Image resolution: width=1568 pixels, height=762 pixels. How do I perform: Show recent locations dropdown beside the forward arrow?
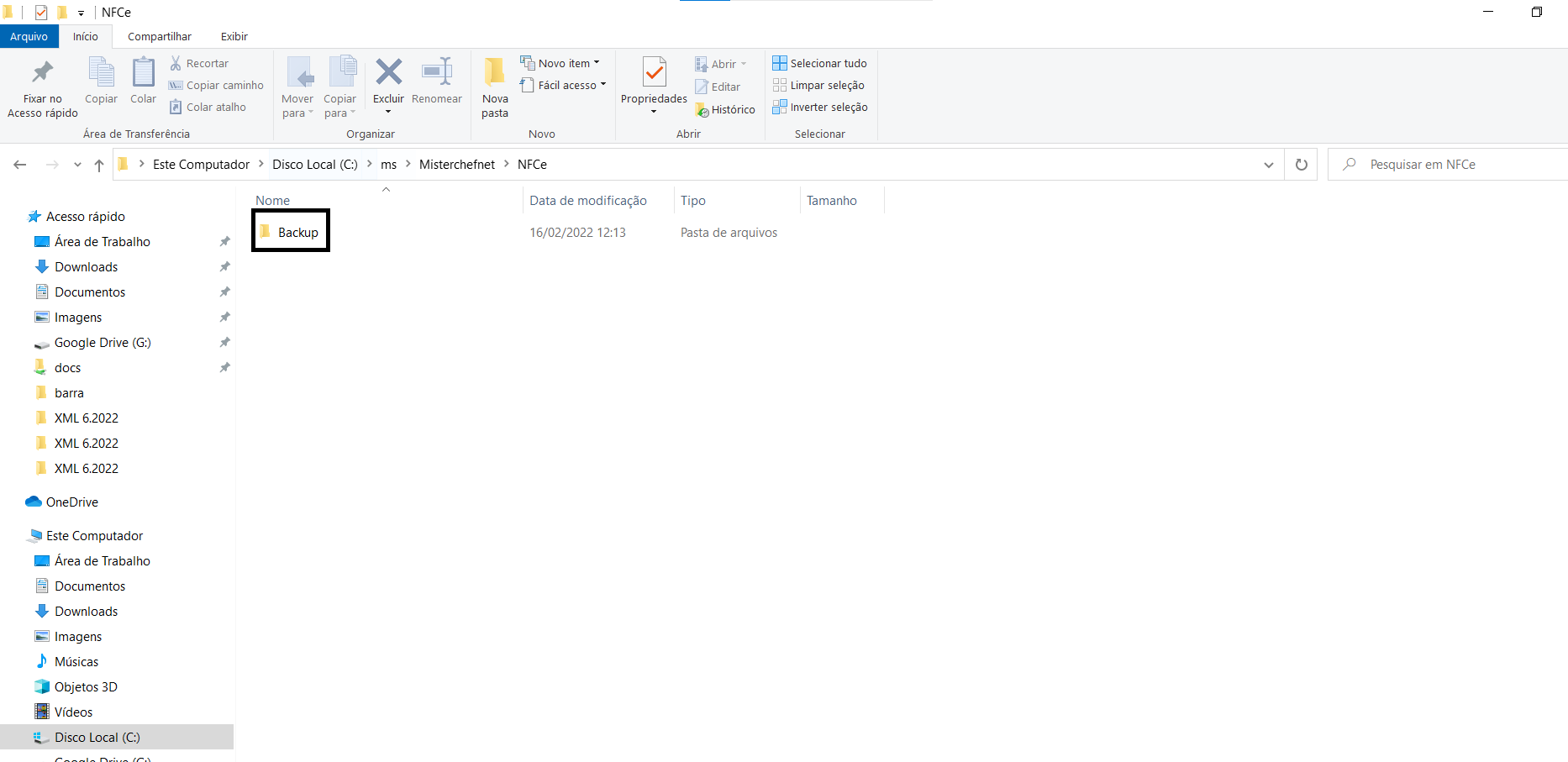(x=77, y=165)
